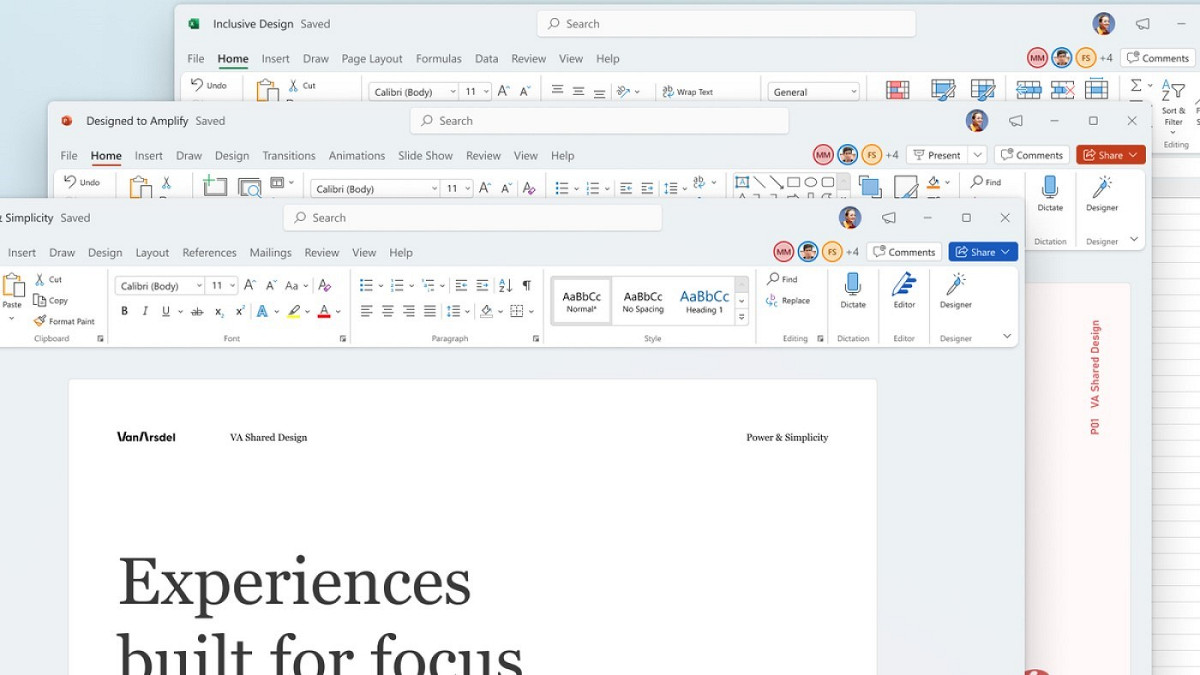Toggle show paragraph marks in Word
1200x675 pixels.
[x=527, y=286]
